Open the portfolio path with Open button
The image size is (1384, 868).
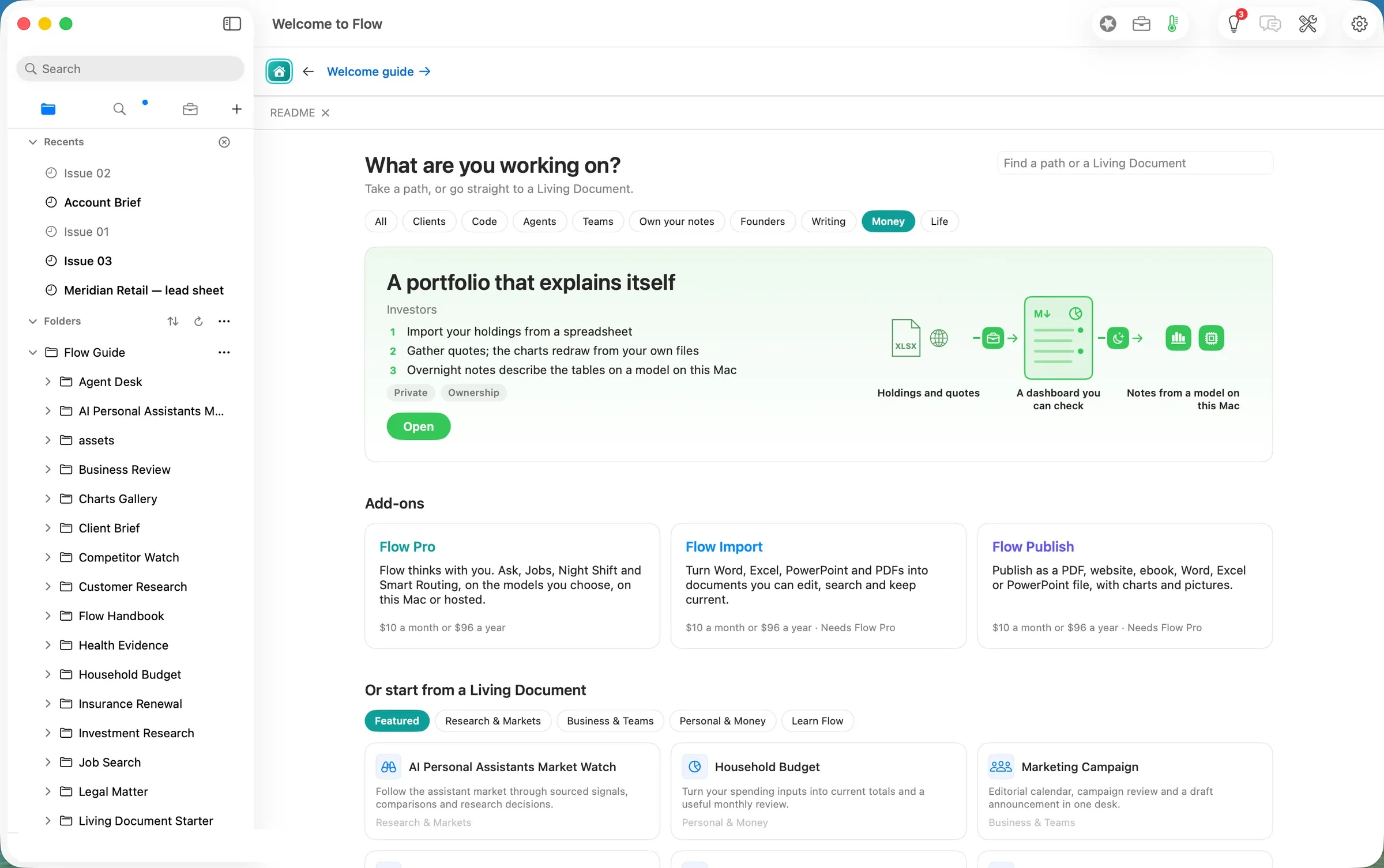tap(419, 427)
